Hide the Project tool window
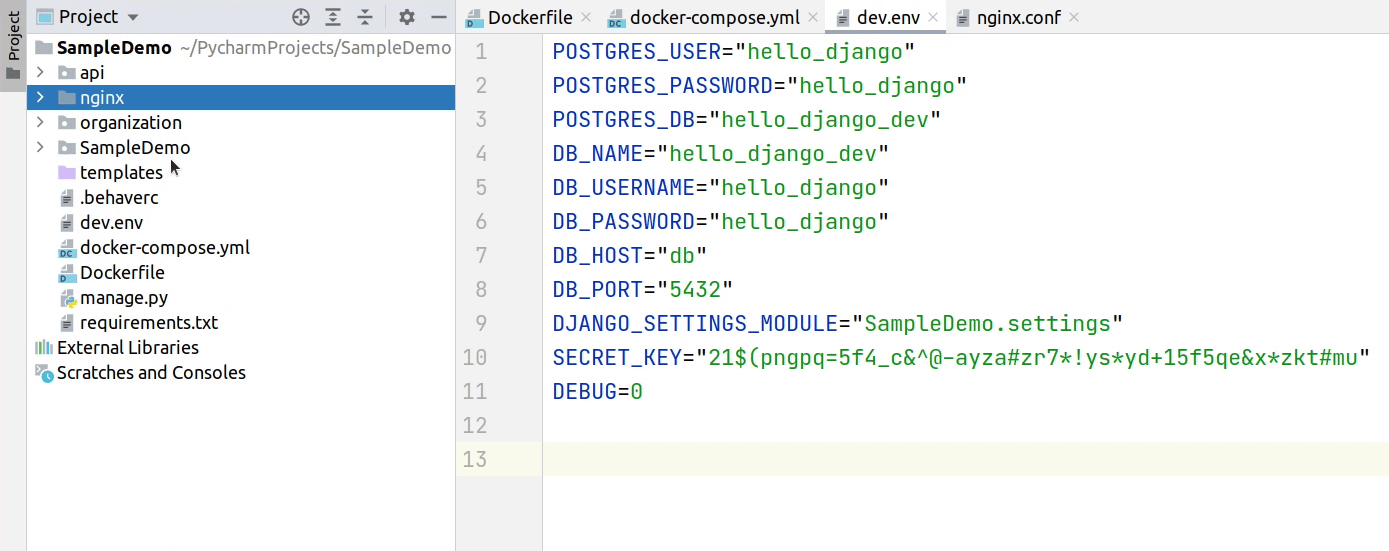1389x551 pixels. 438,17
